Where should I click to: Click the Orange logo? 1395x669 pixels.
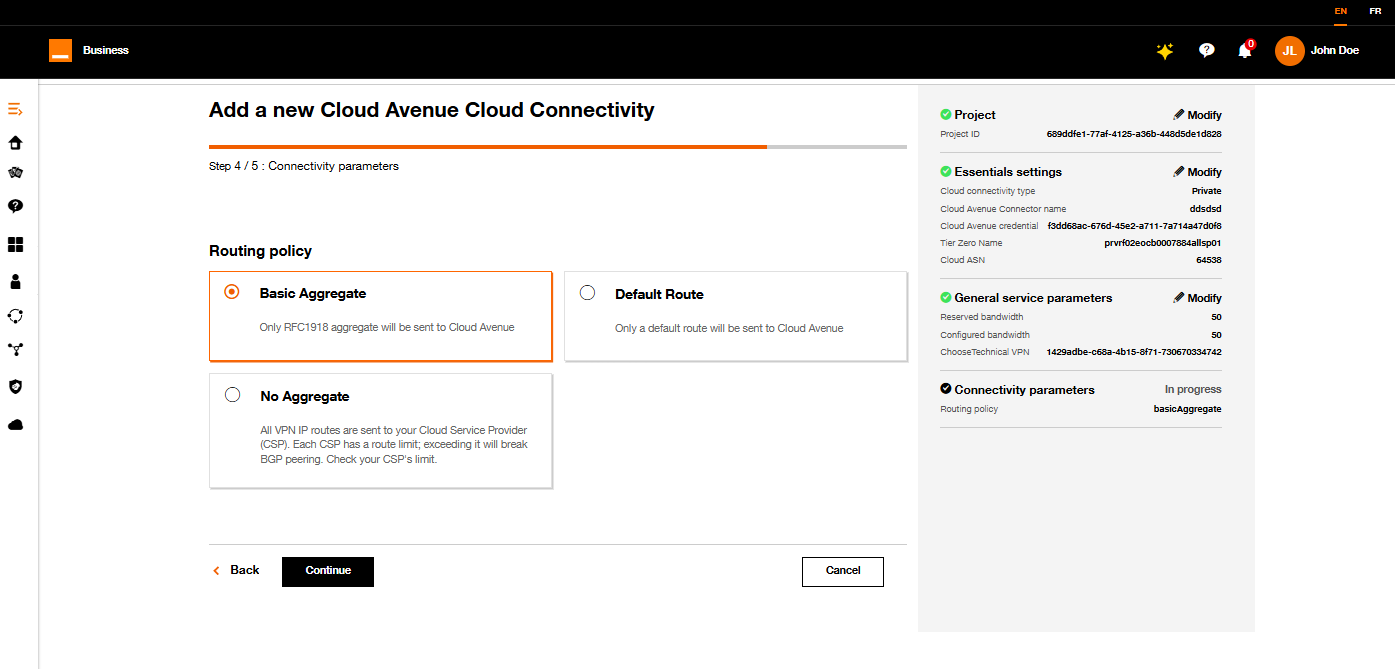click(x=60, y=51)
